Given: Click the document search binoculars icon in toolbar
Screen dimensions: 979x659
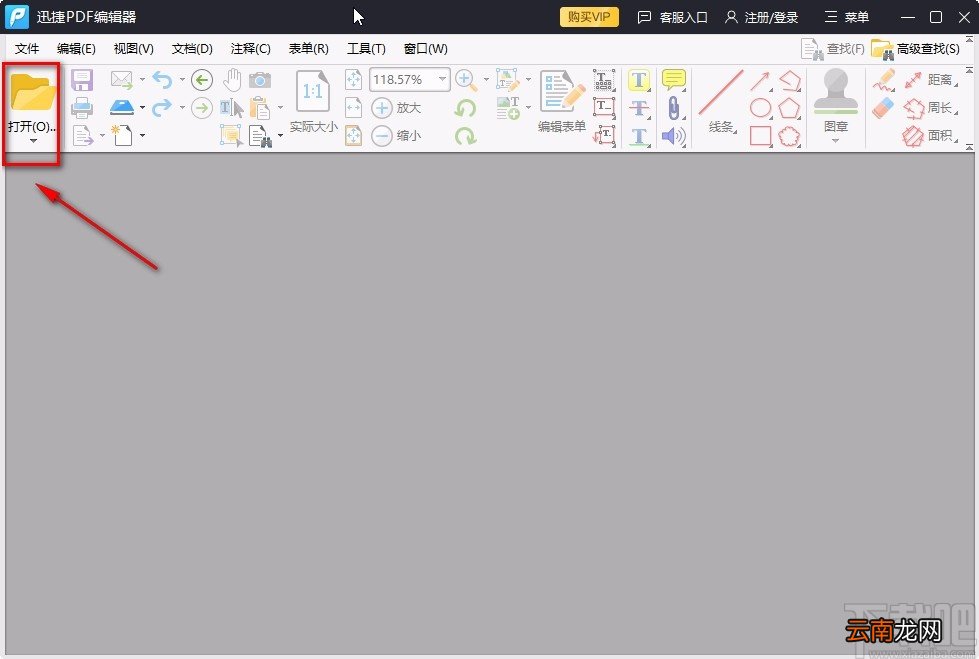Looking at the screenshot, I should pyautogui.click(x=260, y=136).
